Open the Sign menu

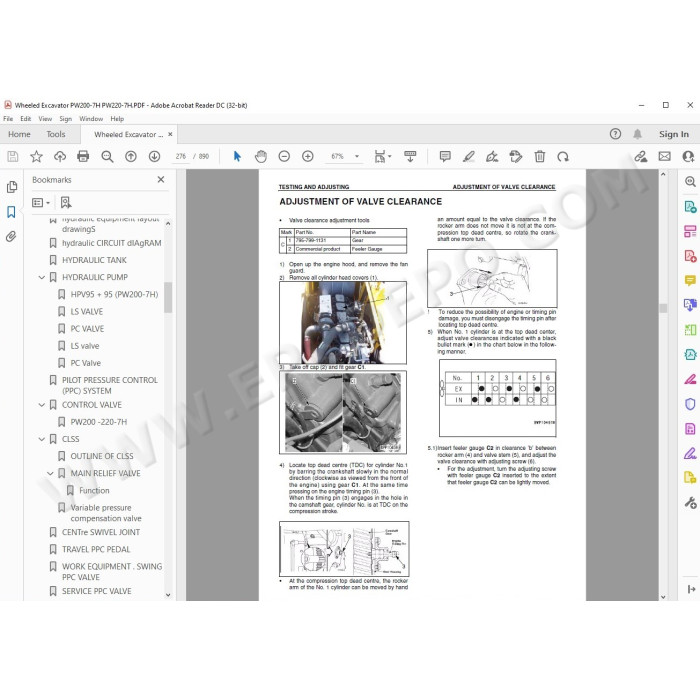[x=66, y=119]
